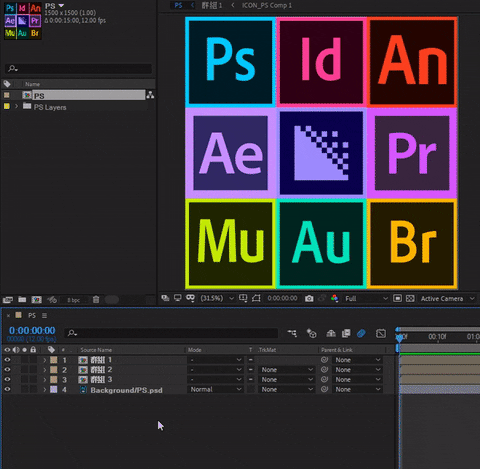Open TrkMat dropdown for layer 群組 2
Image resolution: width=480 pixels, height=469 pixels.
[286, 370]
